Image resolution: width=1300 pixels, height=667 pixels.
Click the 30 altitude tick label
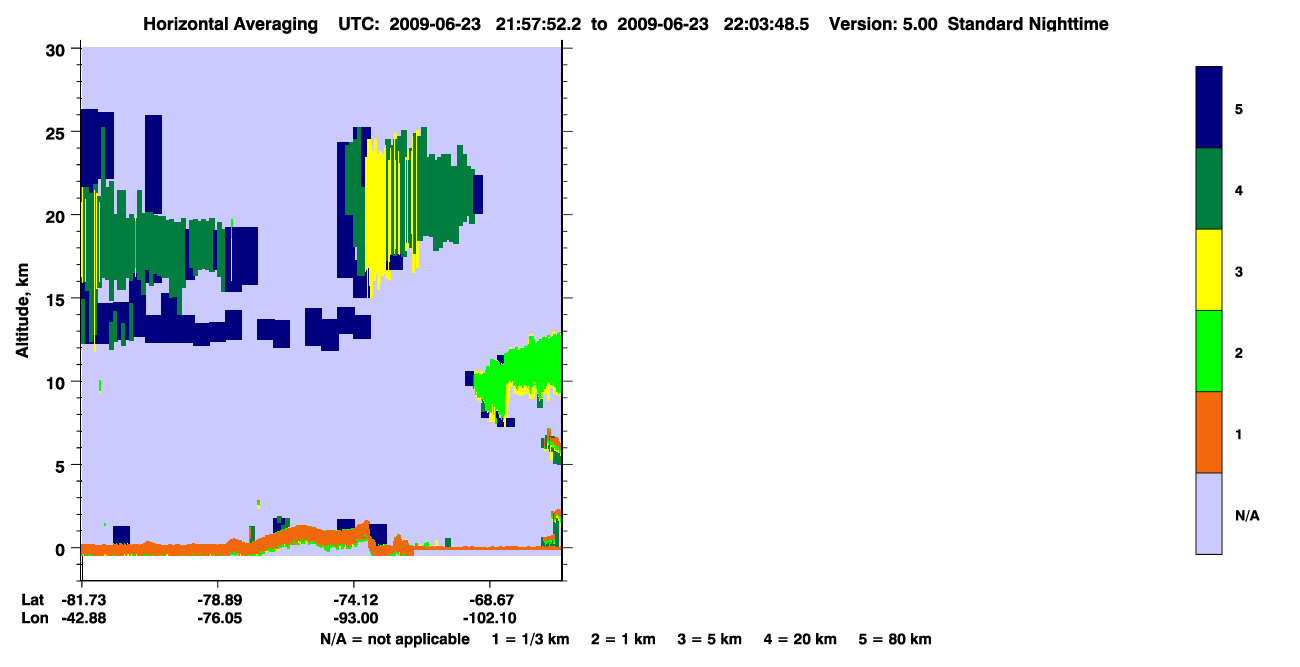(x=58, y=49)
